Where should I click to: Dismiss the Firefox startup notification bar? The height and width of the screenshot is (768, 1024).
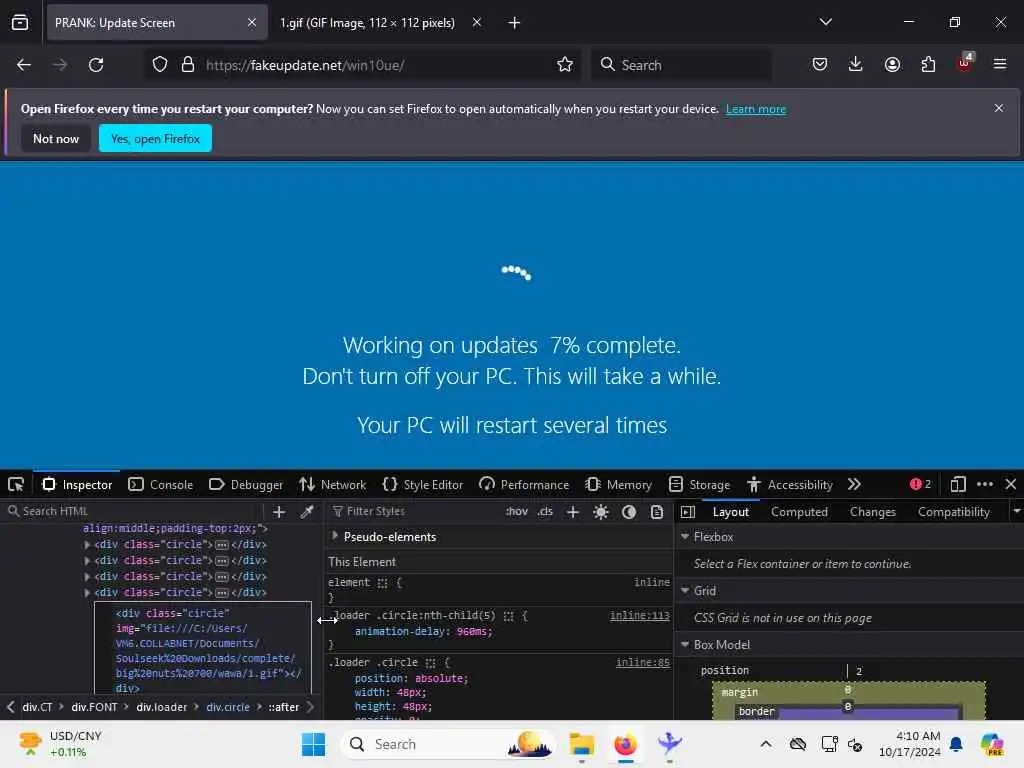pos(999,108)
